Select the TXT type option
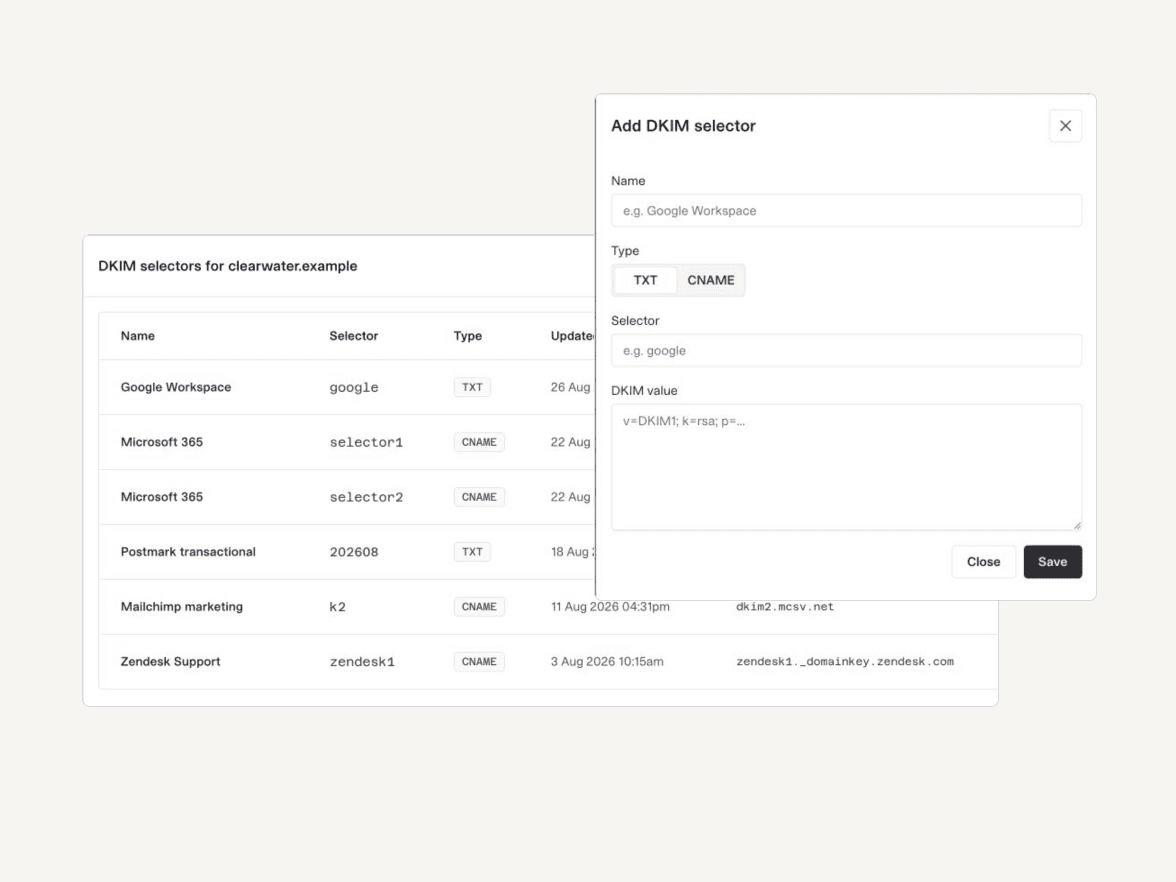The width and height of the screenshot is (1176, 882). pyautogui.click(x=645, y=280)
